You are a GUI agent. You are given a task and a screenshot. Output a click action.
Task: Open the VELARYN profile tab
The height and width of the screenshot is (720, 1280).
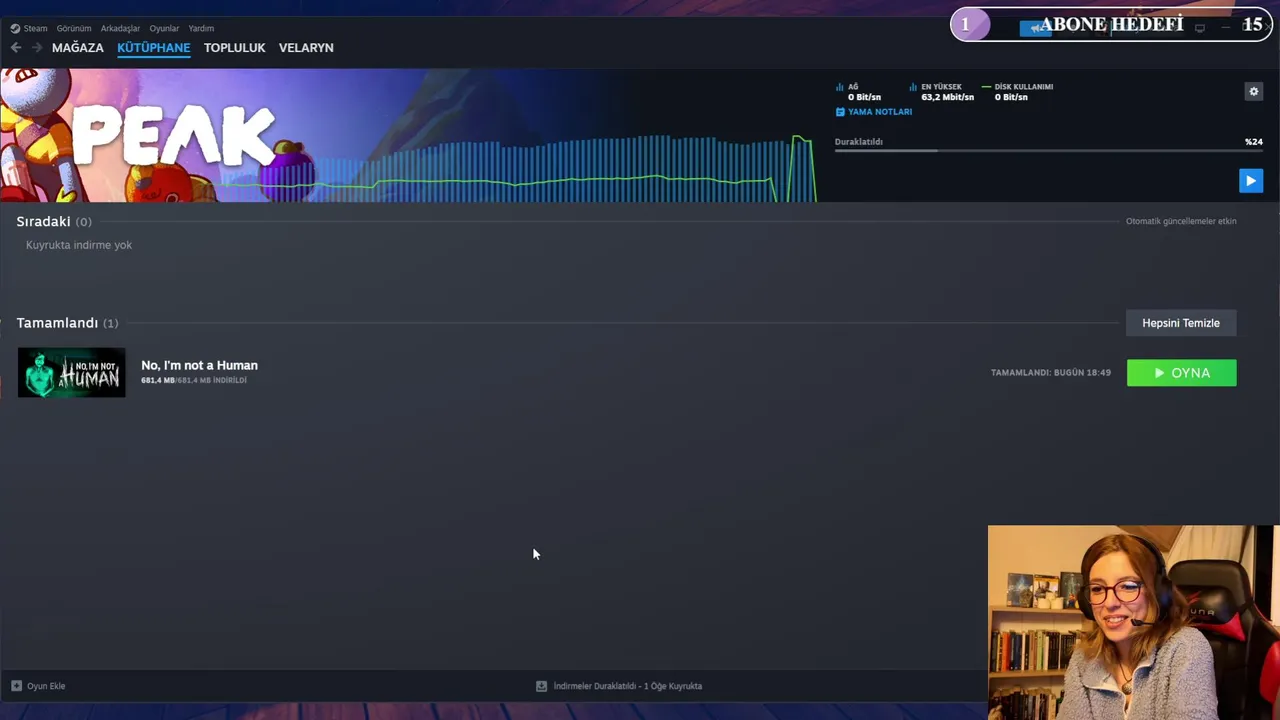click(x=306, y=47)
